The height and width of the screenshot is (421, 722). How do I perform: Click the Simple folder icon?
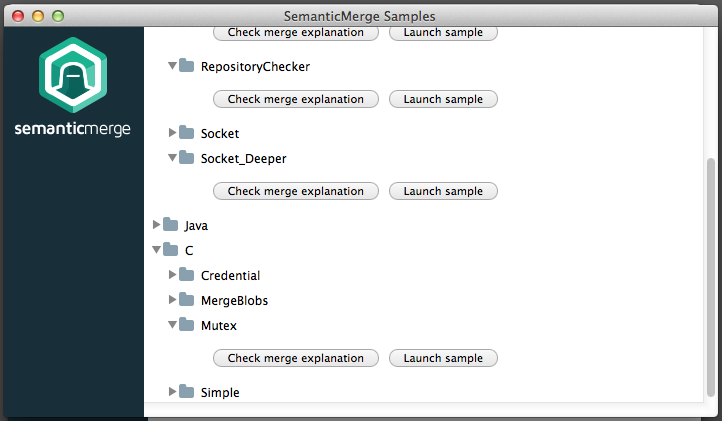[186, 392]
